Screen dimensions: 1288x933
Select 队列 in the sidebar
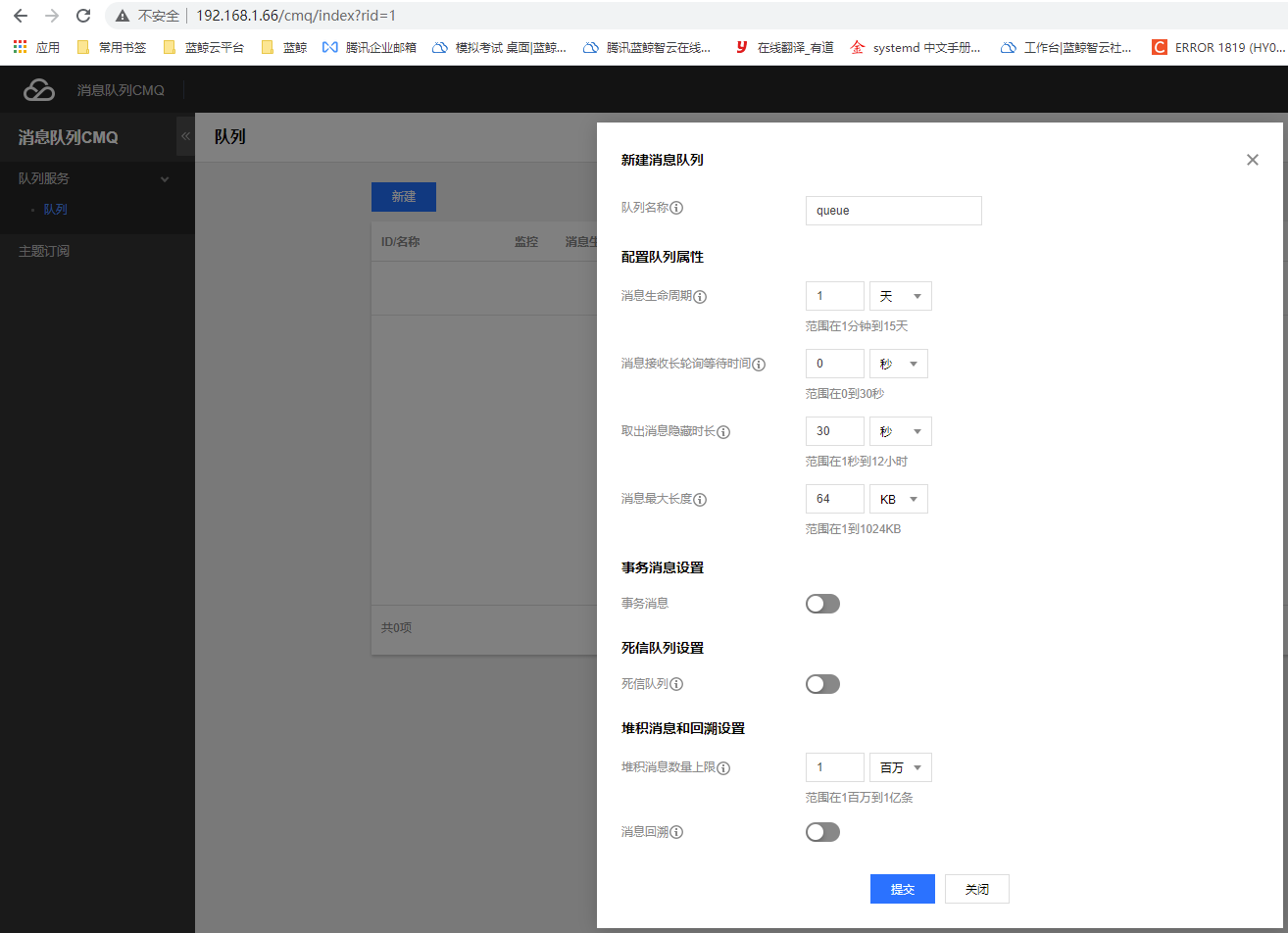55,210
